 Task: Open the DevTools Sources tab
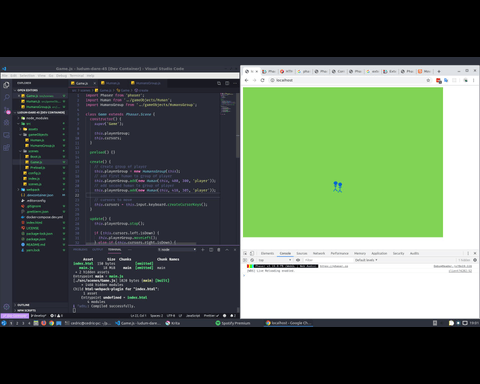[x=302, y=253]
